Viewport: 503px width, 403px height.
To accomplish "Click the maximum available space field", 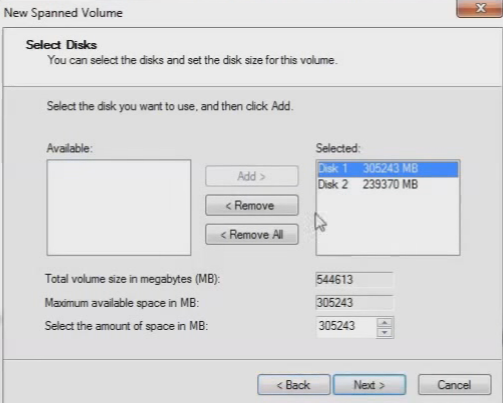I will 354,303.
